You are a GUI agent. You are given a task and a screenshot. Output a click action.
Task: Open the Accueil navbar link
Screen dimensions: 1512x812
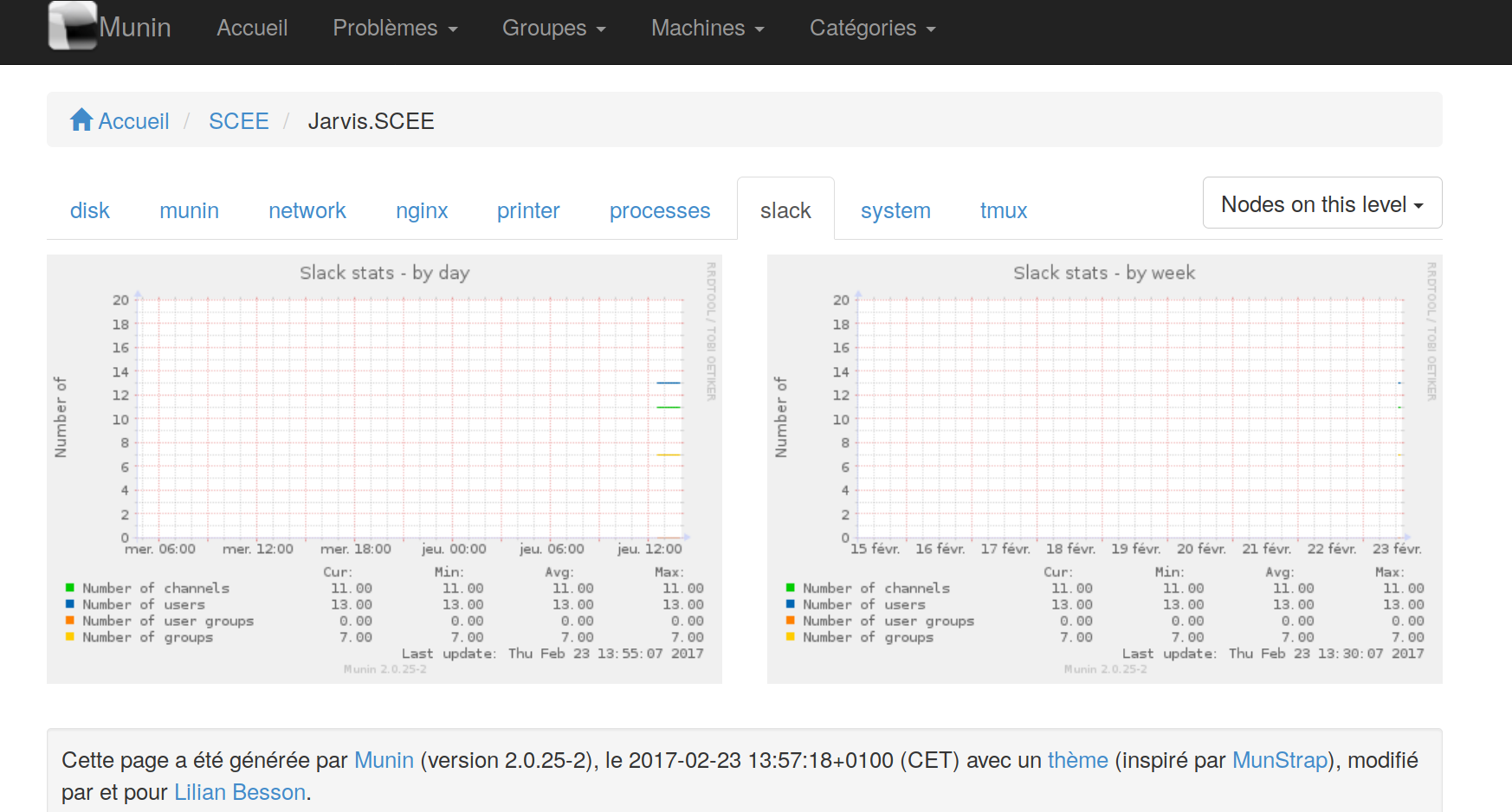click(x=252, y=28)
